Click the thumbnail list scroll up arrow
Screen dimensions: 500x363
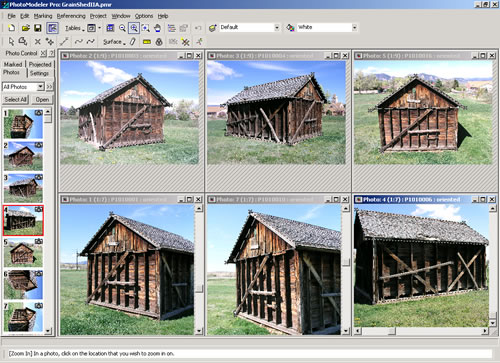click(x=48, y=111)
